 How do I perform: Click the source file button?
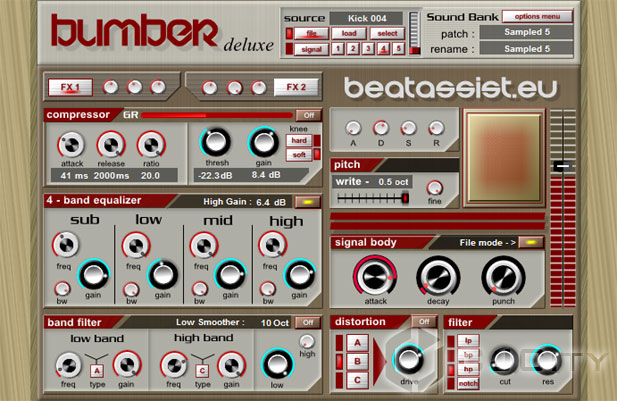click(311, 33)
